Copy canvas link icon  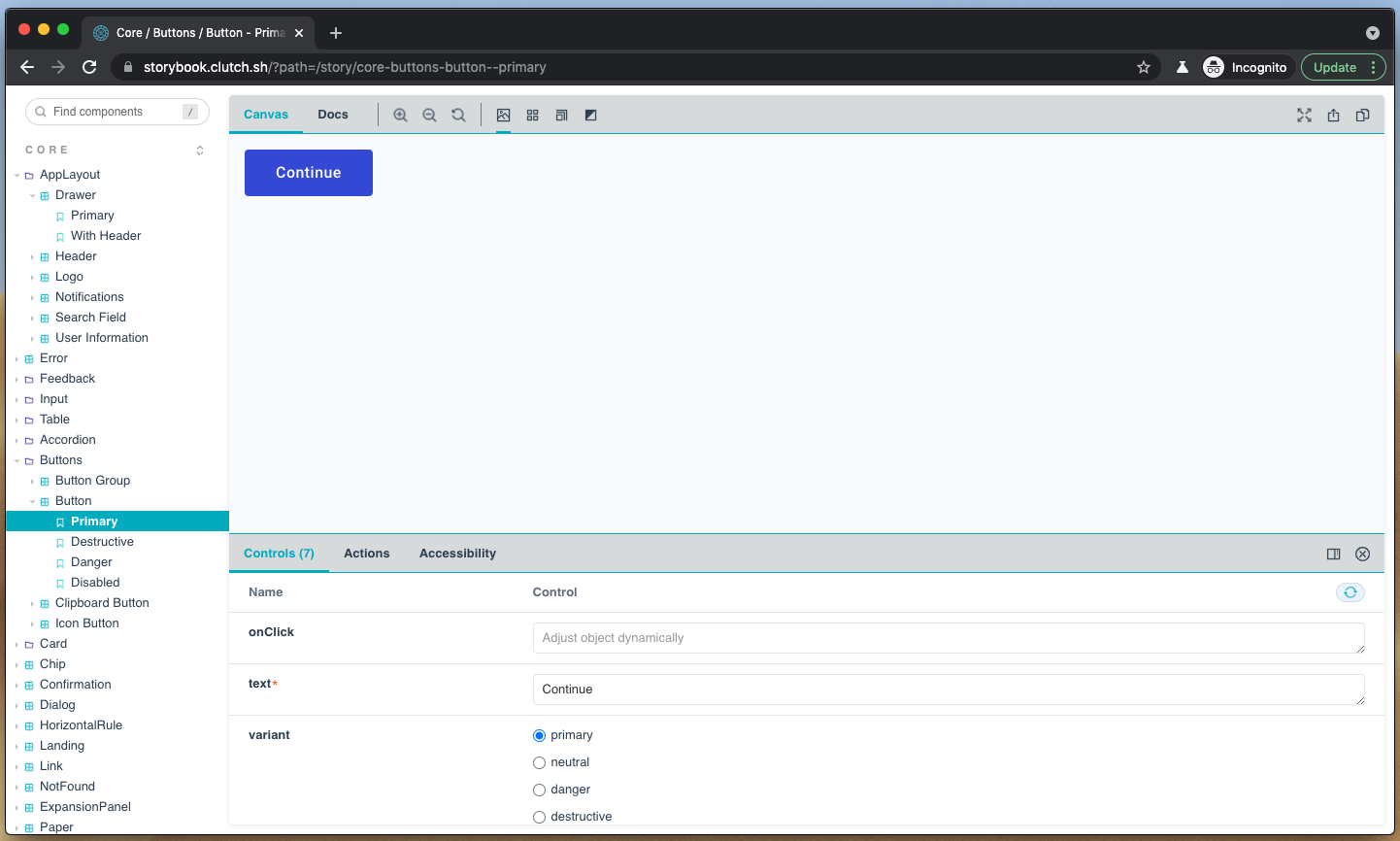[x=1362, y=115]
